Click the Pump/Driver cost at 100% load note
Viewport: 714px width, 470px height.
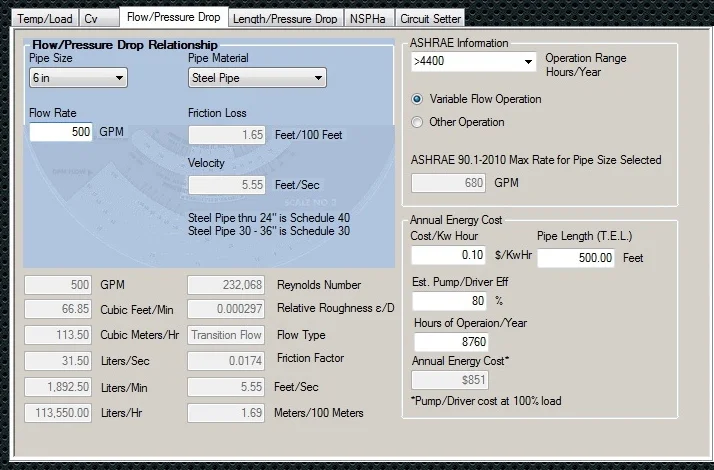[x=486, y=401]
